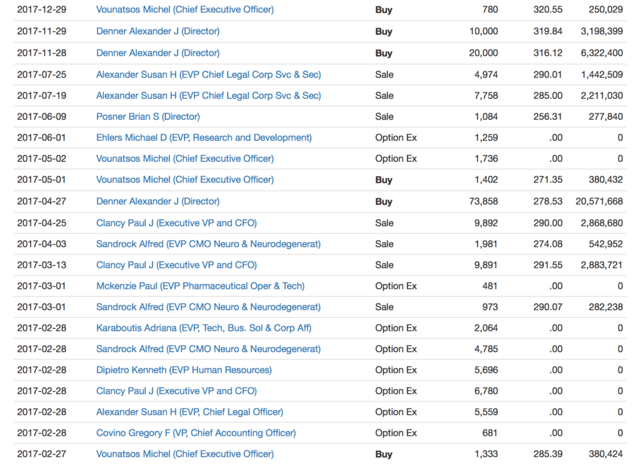Open Sandrock Alfred link dated 2017-04-03

(x=208, y=244)
